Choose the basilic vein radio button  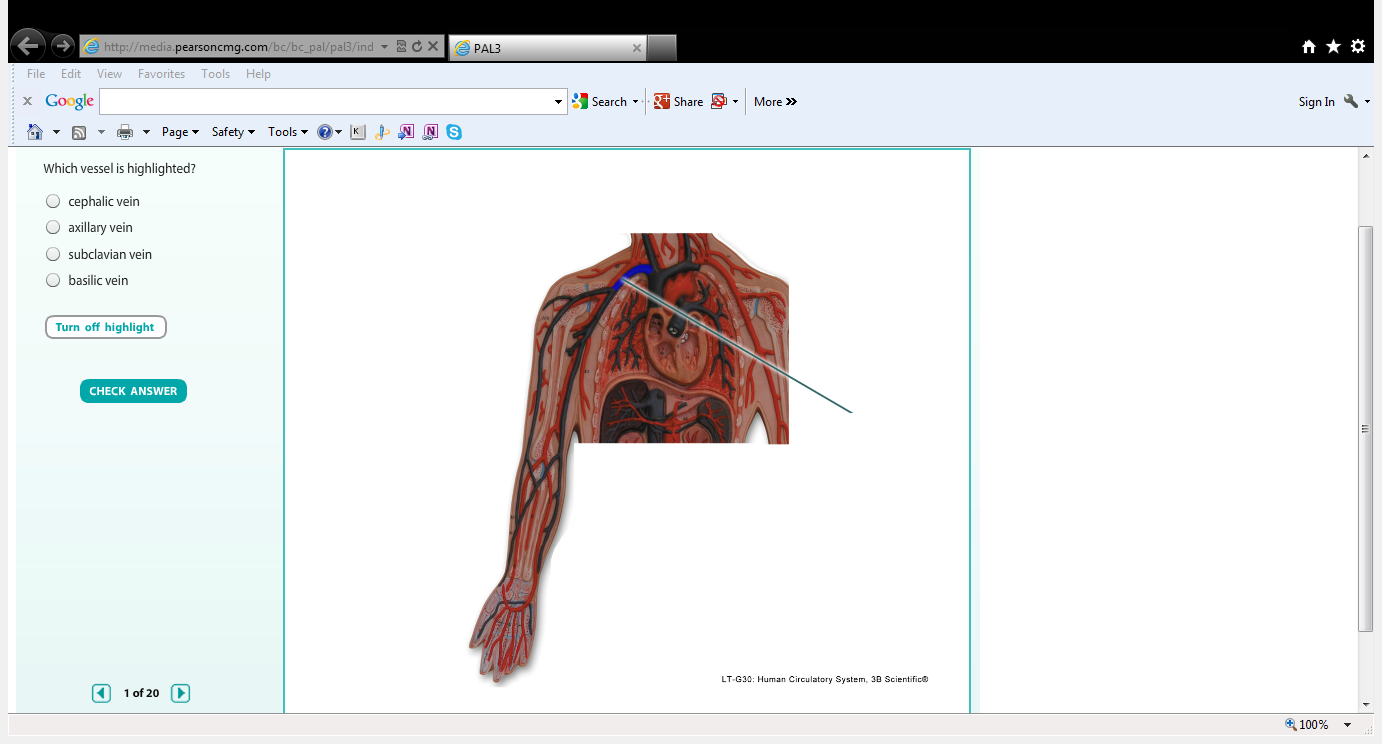click(54, 280)
